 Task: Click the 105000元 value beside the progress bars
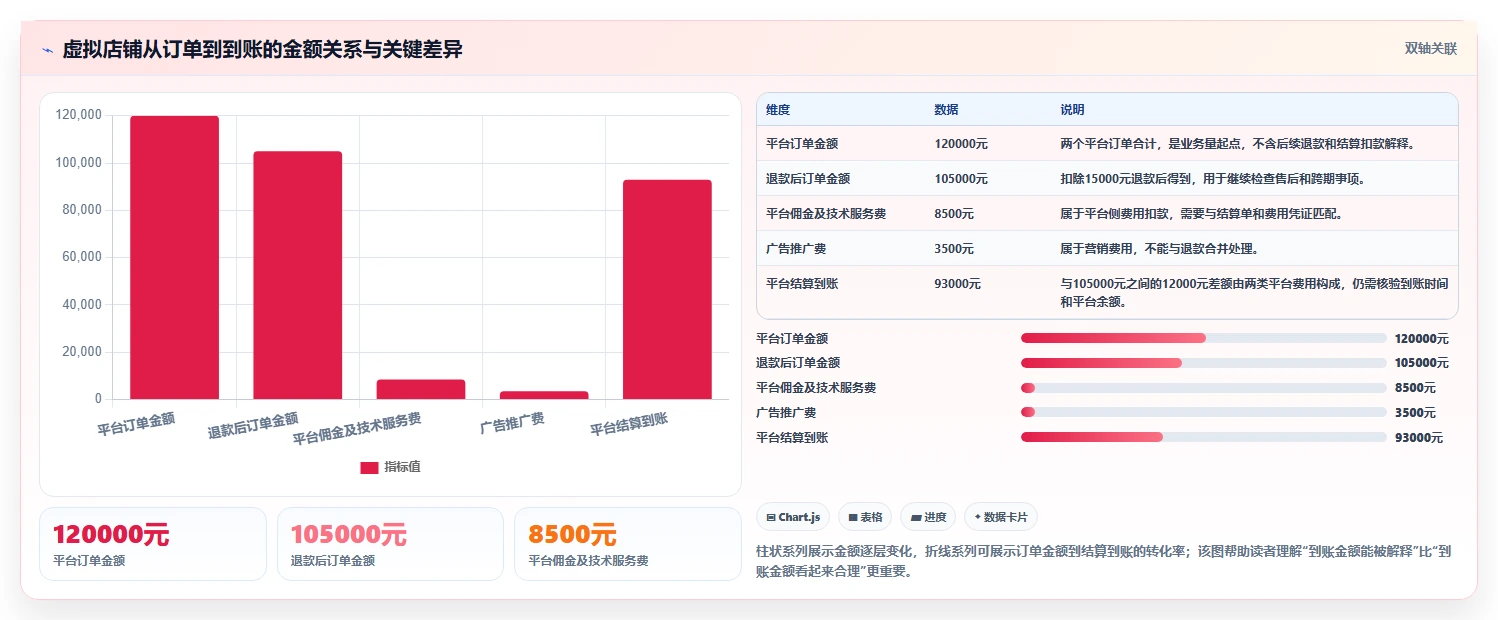(x=1421, y=363)
